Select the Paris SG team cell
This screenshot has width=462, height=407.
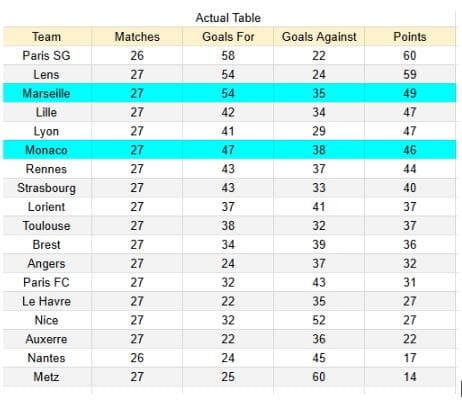47,55
